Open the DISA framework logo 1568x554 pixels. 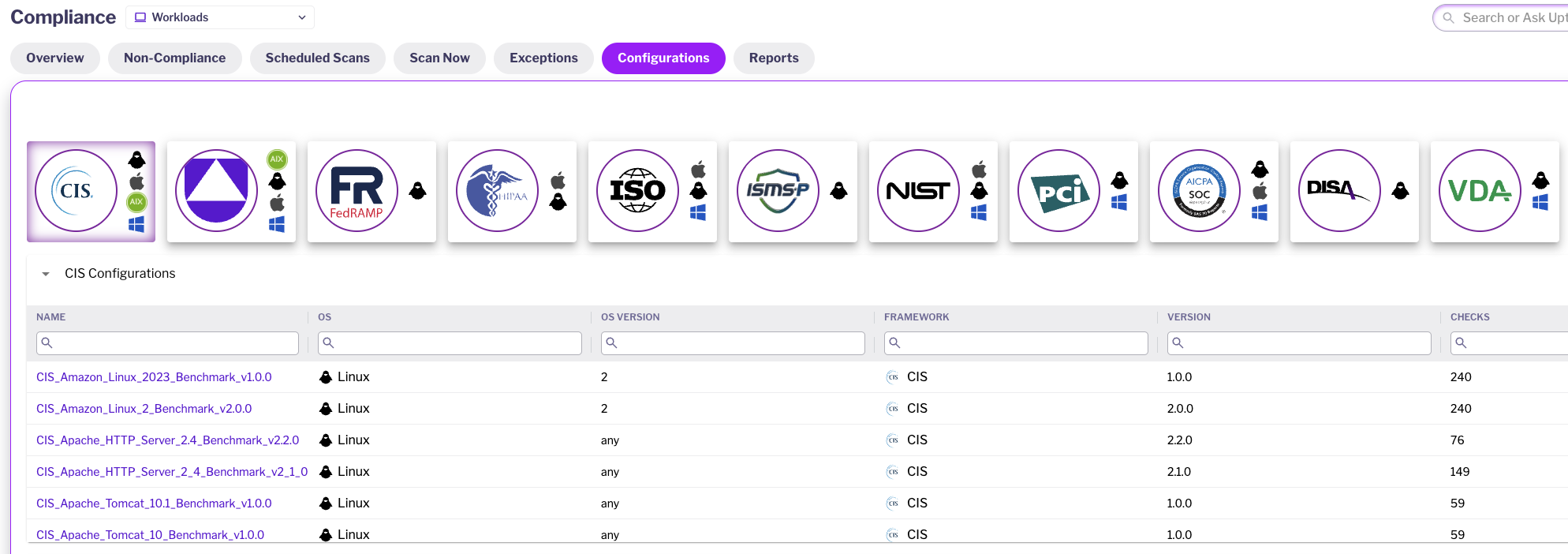coord(1340,191)
